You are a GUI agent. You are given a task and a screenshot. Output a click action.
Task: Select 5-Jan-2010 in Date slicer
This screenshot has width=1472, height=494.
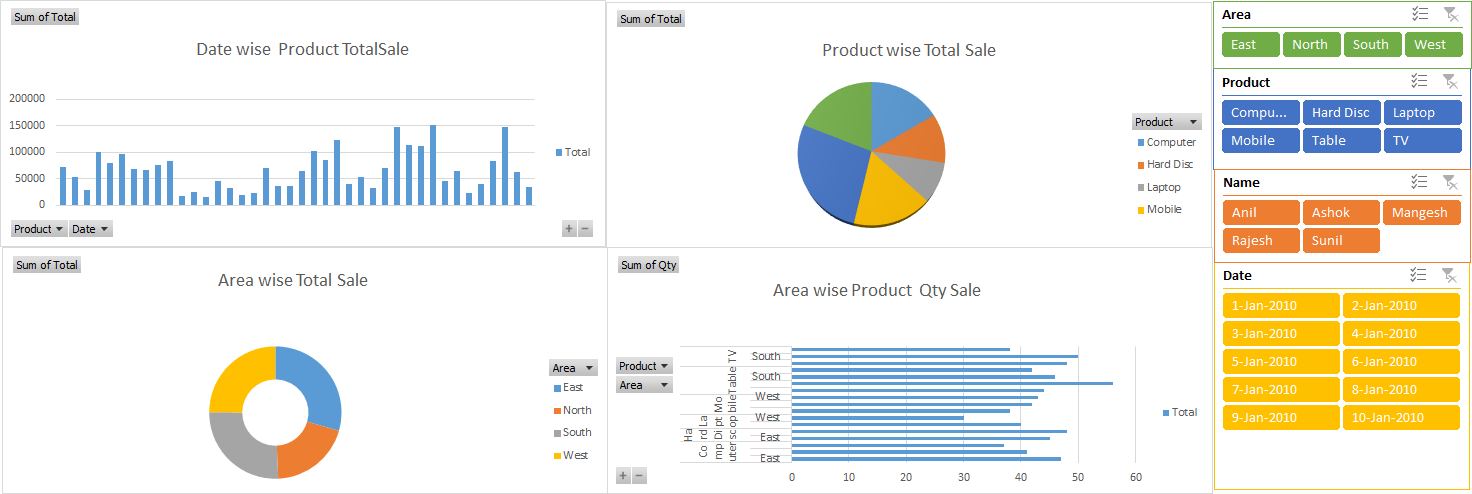point(1280,361)
